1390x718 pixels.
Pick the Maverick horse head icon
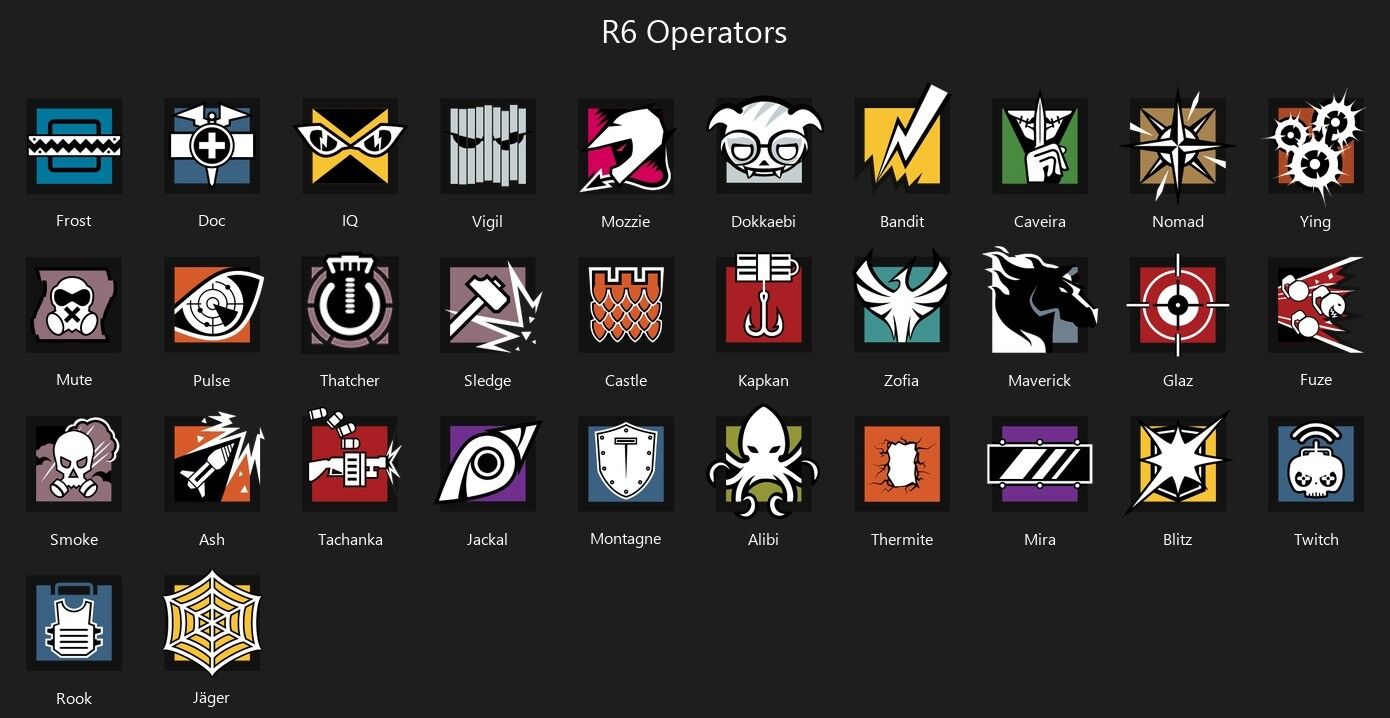[x=1040, y=301]
